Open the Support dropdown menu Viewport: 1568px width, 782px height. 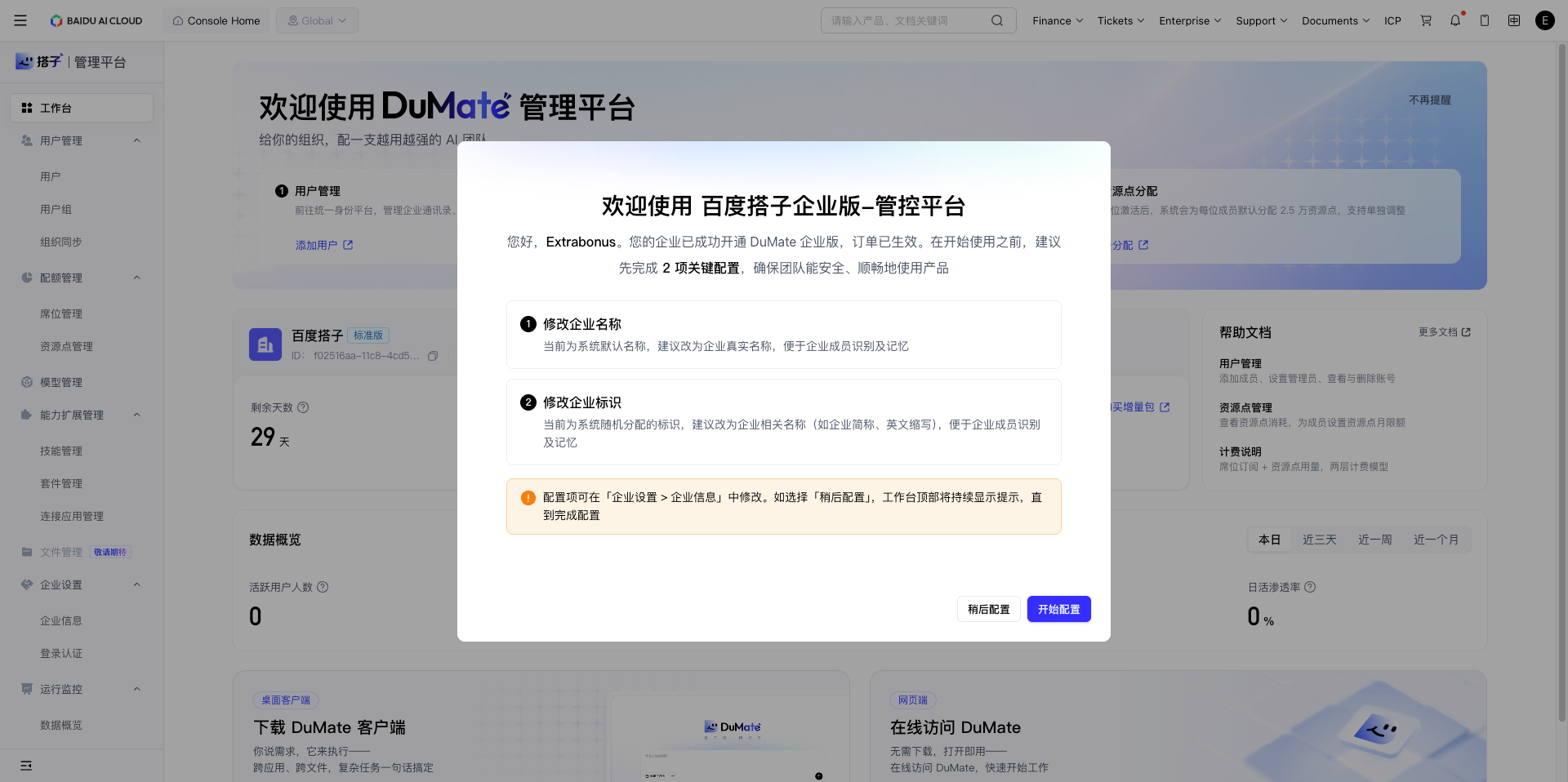(1261, 20)
